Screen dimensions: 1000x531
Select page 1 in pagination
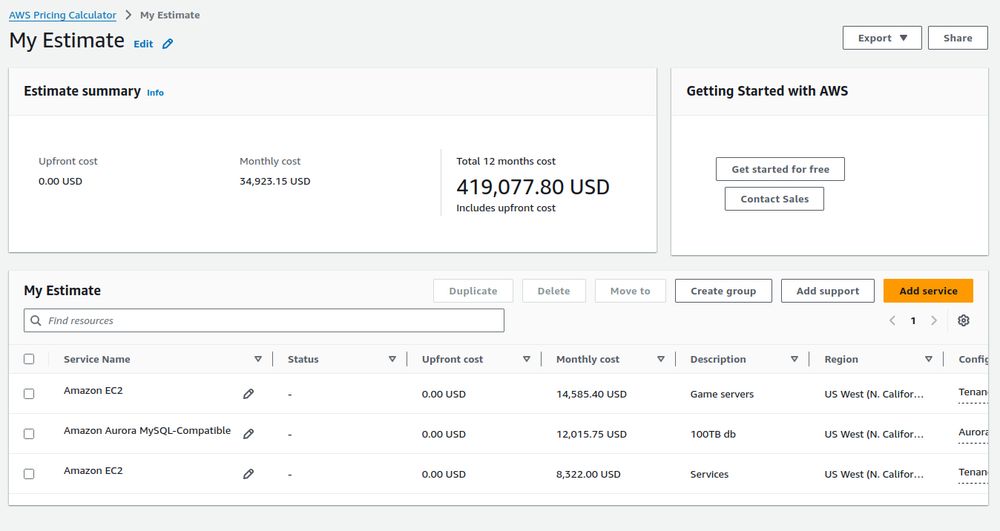coord(913,321)
